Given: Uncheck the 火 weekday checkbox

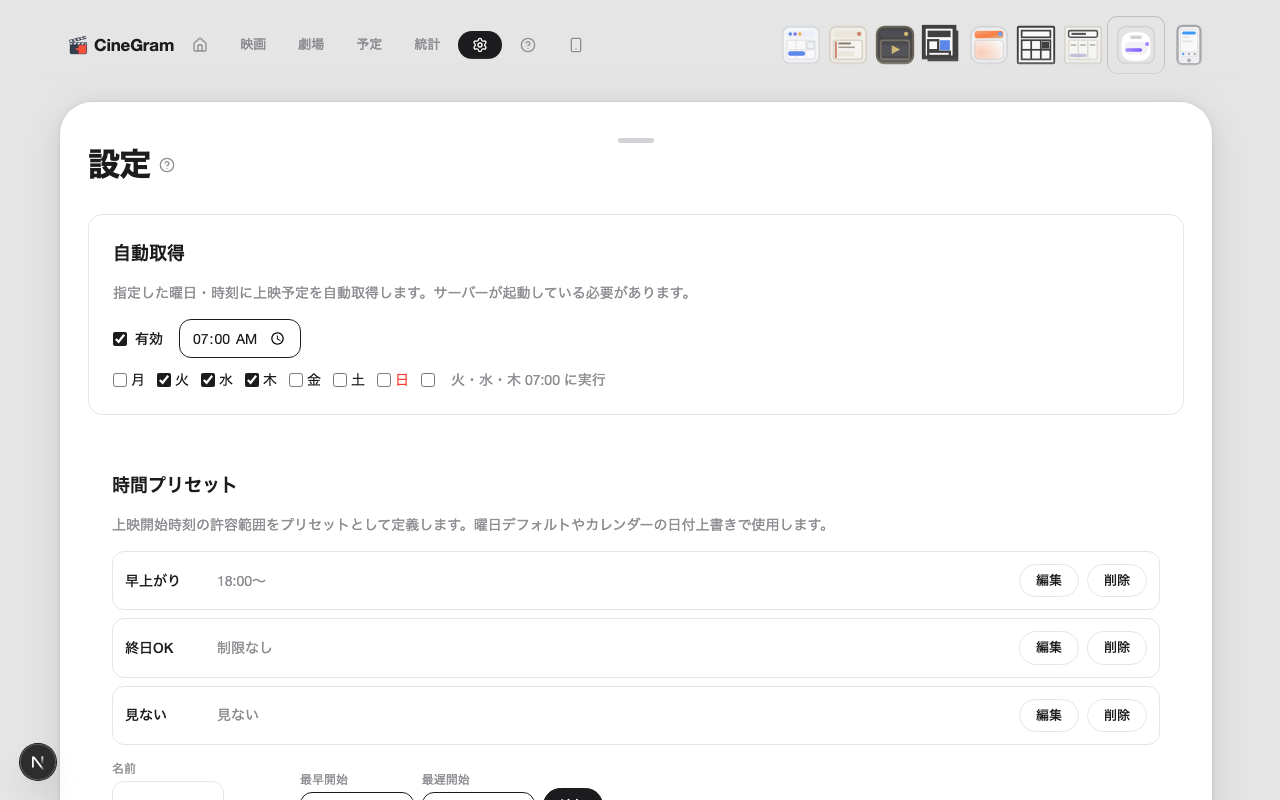Looking at the screenshot, I should click(163, 380).
